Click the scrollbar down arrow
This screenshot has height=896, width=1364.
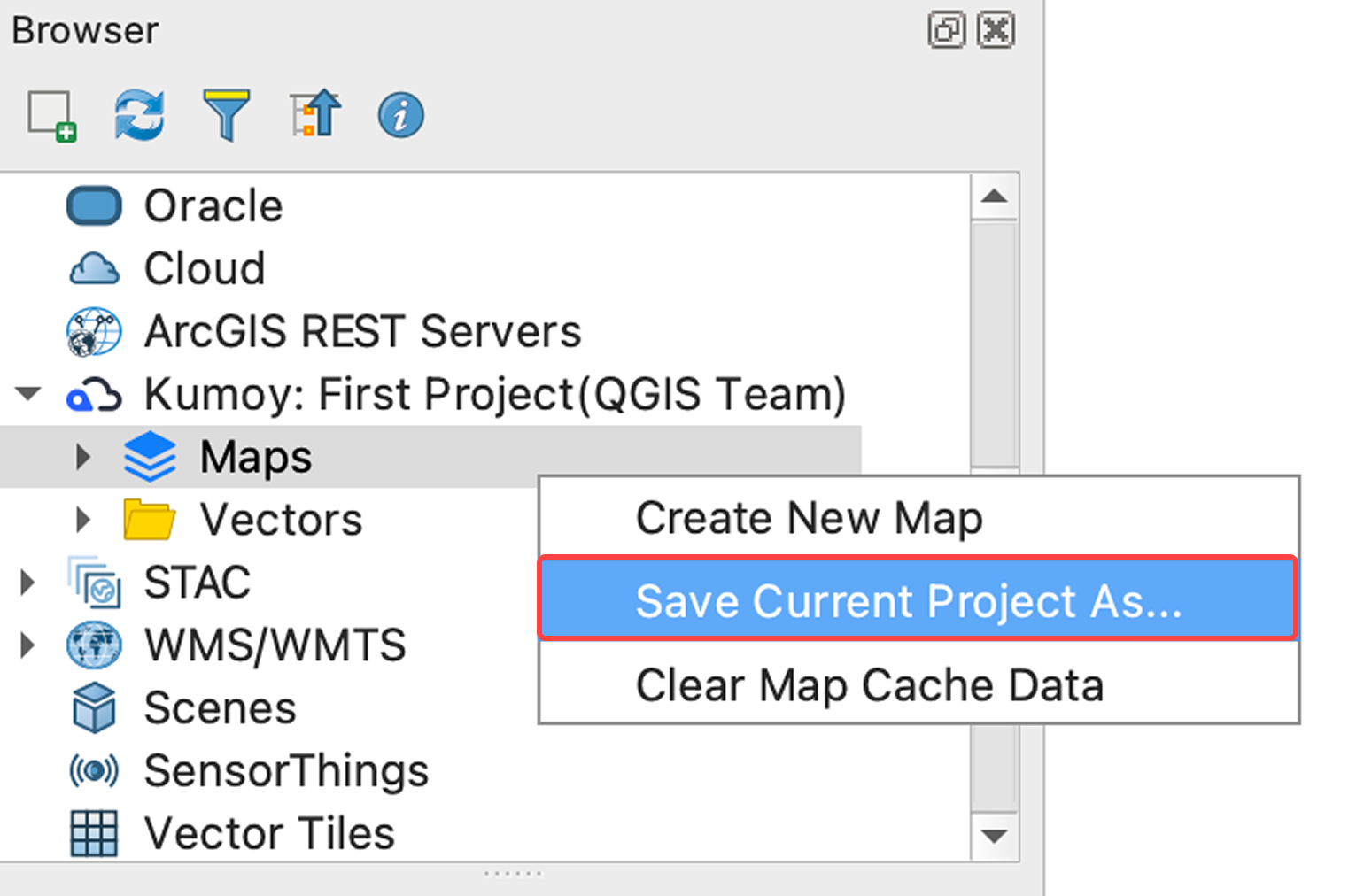click(x=995, y=836)
